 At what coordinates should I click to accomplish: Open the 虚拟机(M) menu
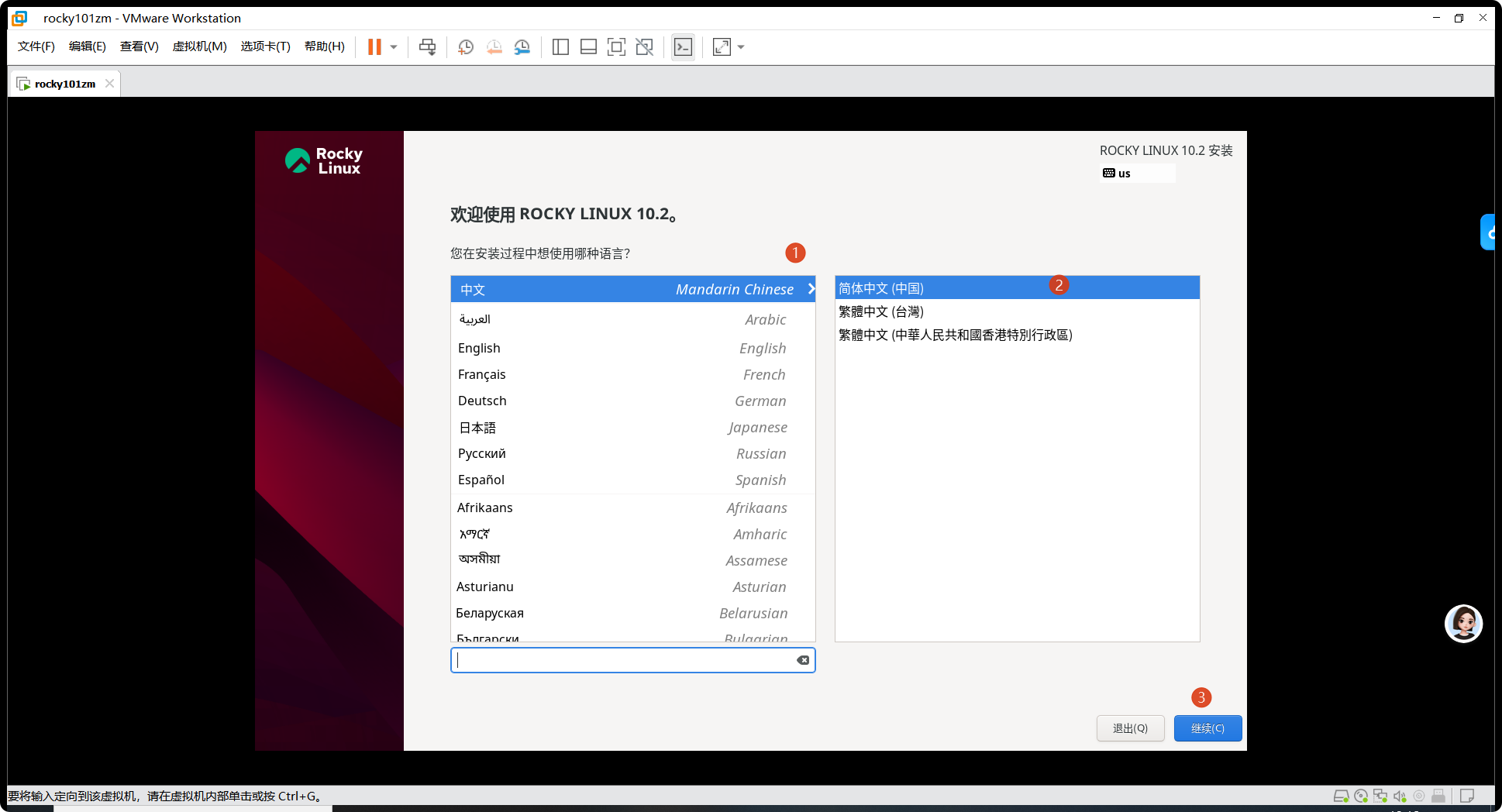point(200,46)
